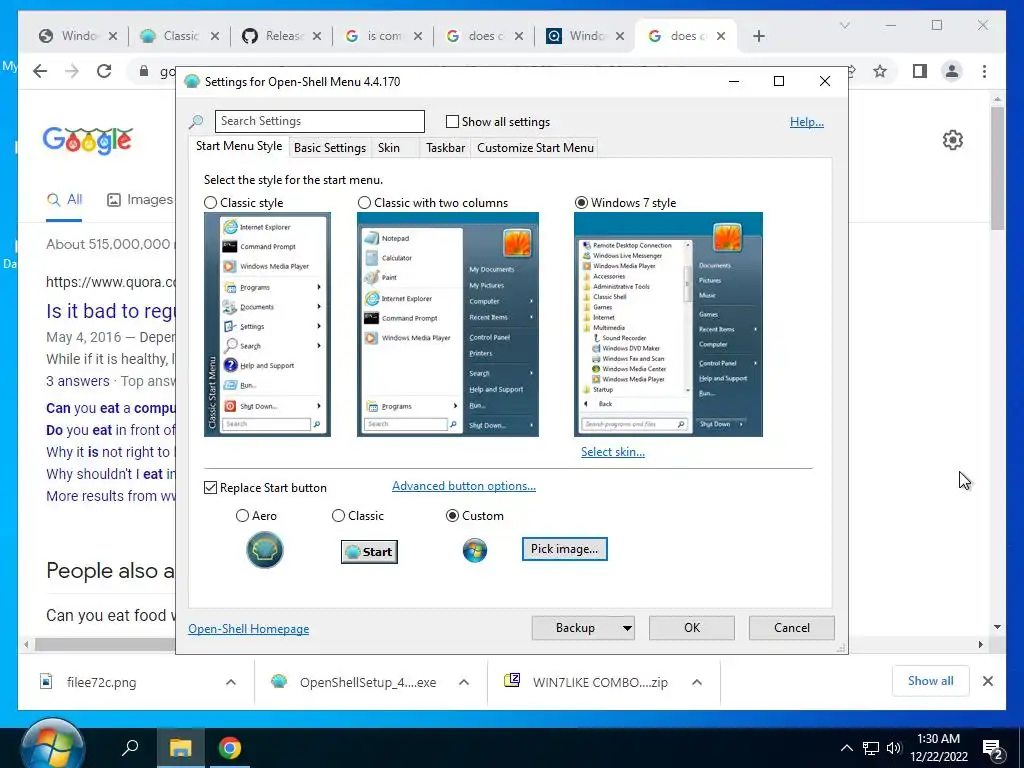The height and width of the screenshot is (768, 1024).
Task: Click the Windows 7 orb Start button
Action: coord(52,746)
